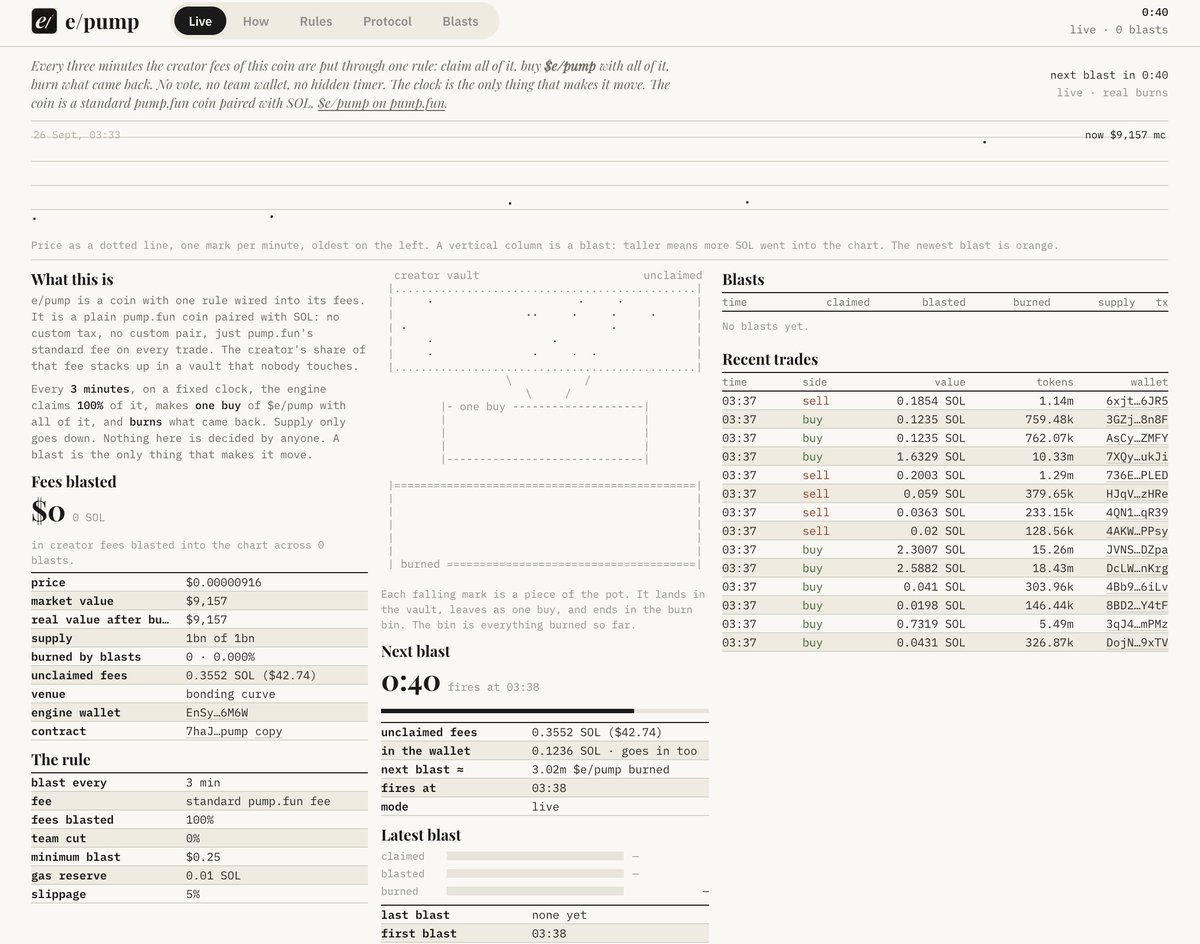
Task: Click the last blast value 'none yet'
Action: tap(559, 915)
